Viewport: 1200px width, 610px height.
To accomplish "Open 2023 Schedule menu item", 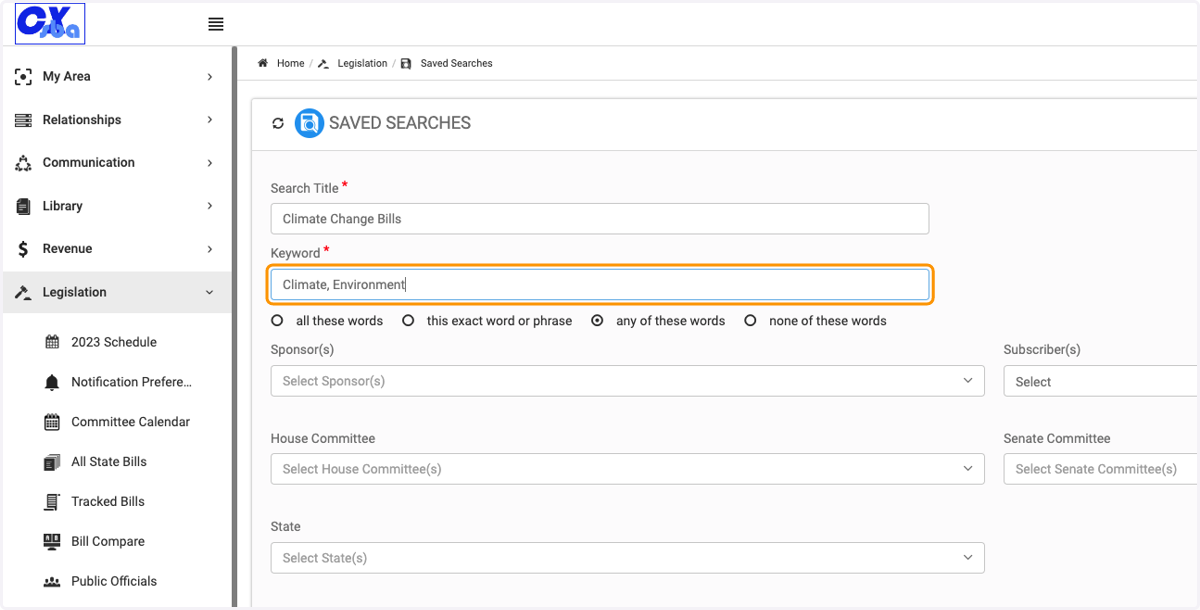I will point(114,342).
